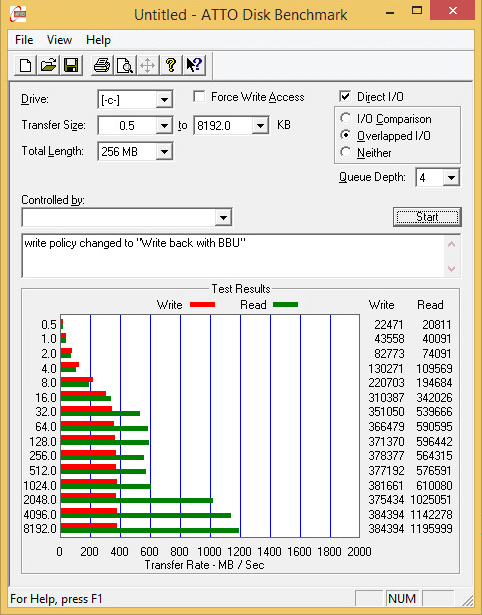The height and width of the screenshot is (615, 482).
Task: Click write result value 381661
Action: [386, 486]
